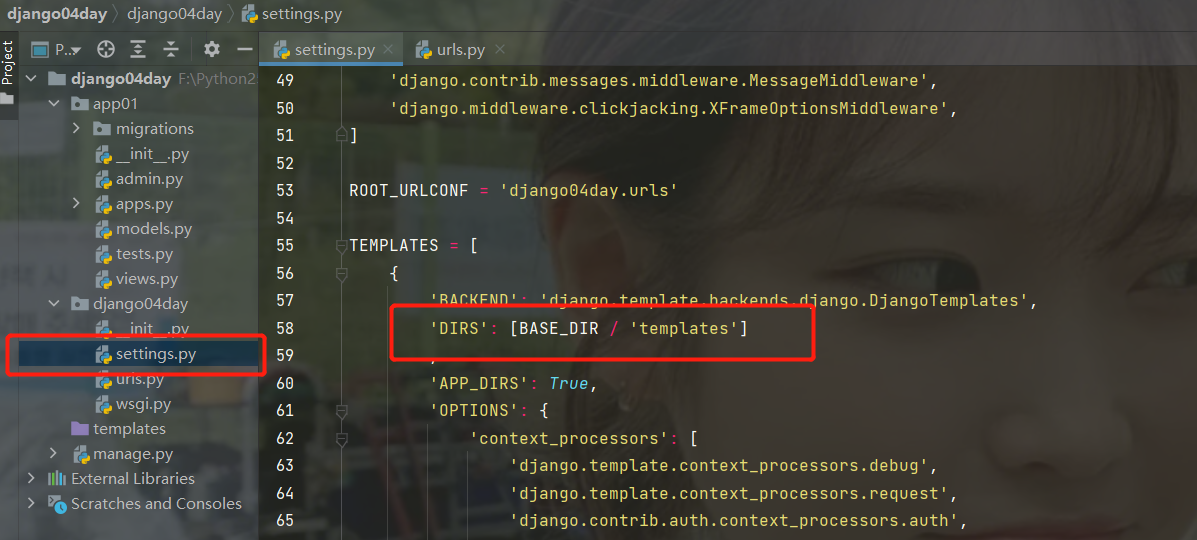Click the 'APP_DIRS' key on line 60
1197x540 pixels.
(x=479, y=383)
